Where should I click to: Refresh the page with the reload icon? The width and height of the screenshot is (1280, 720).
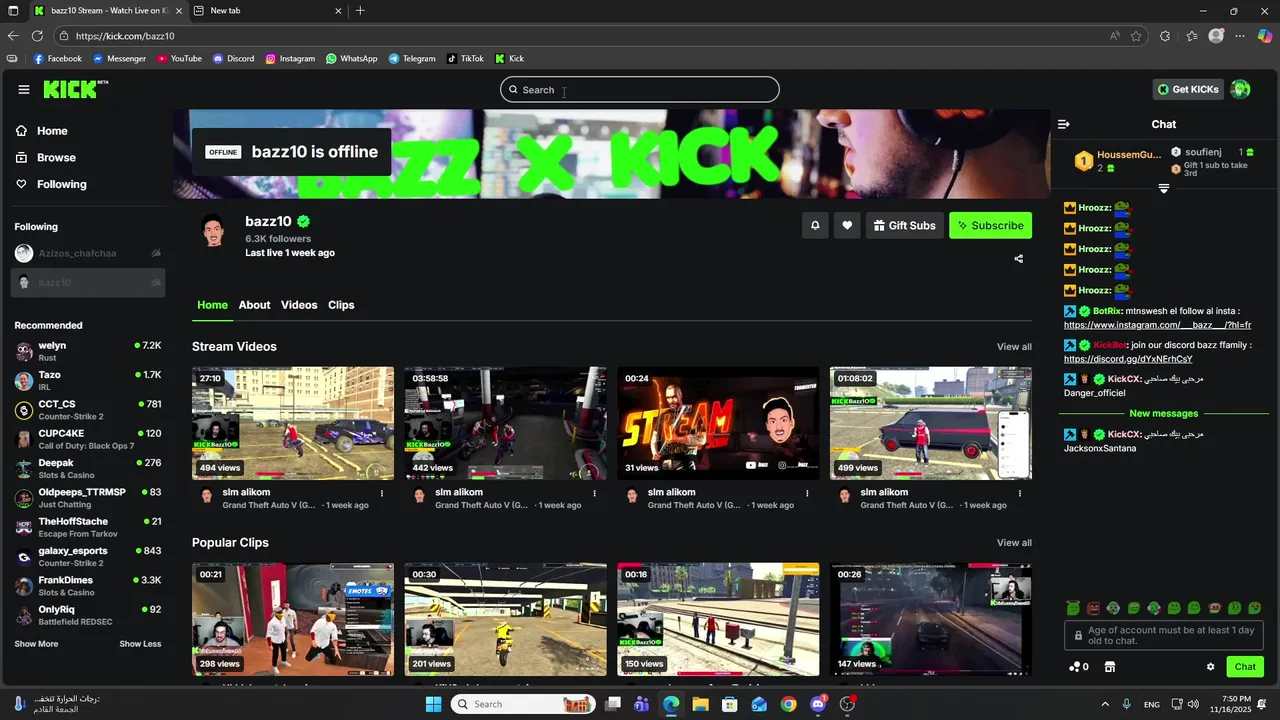(x=37, y=36)
